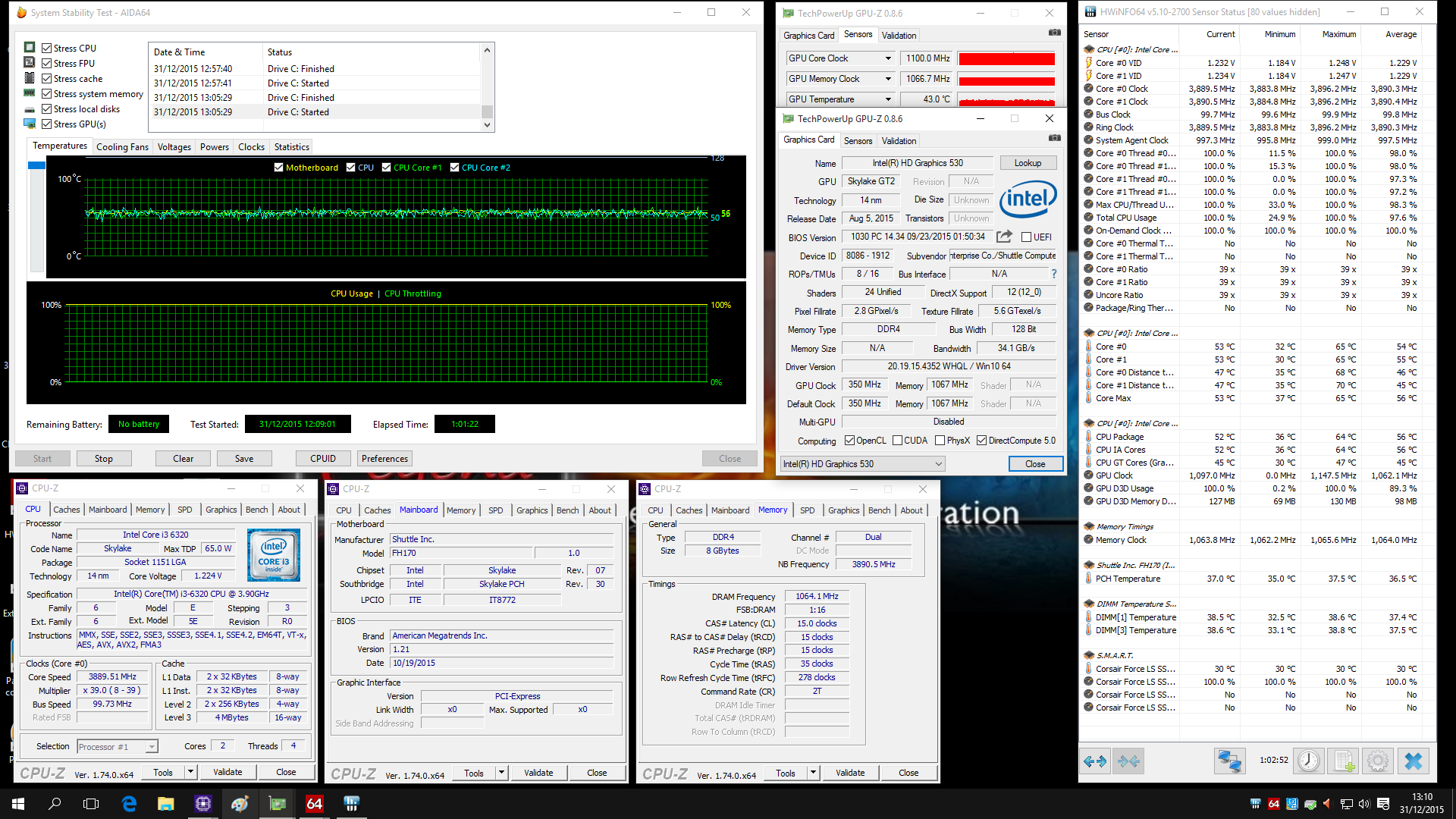Switch to HWiNFO taskbar icon
This screenshot has height=819, width=1456.
tap(351, 804)
